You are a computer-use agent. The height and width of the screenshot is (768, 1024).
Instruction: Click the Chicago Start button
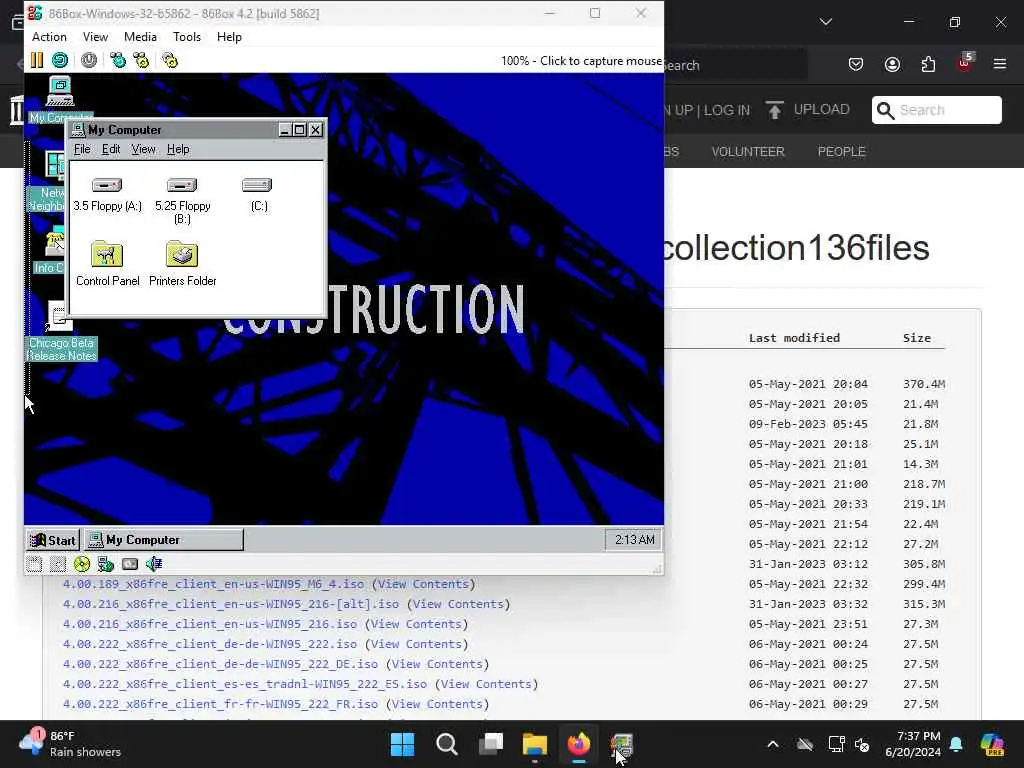pyautogui.click(x=53, y=540)
